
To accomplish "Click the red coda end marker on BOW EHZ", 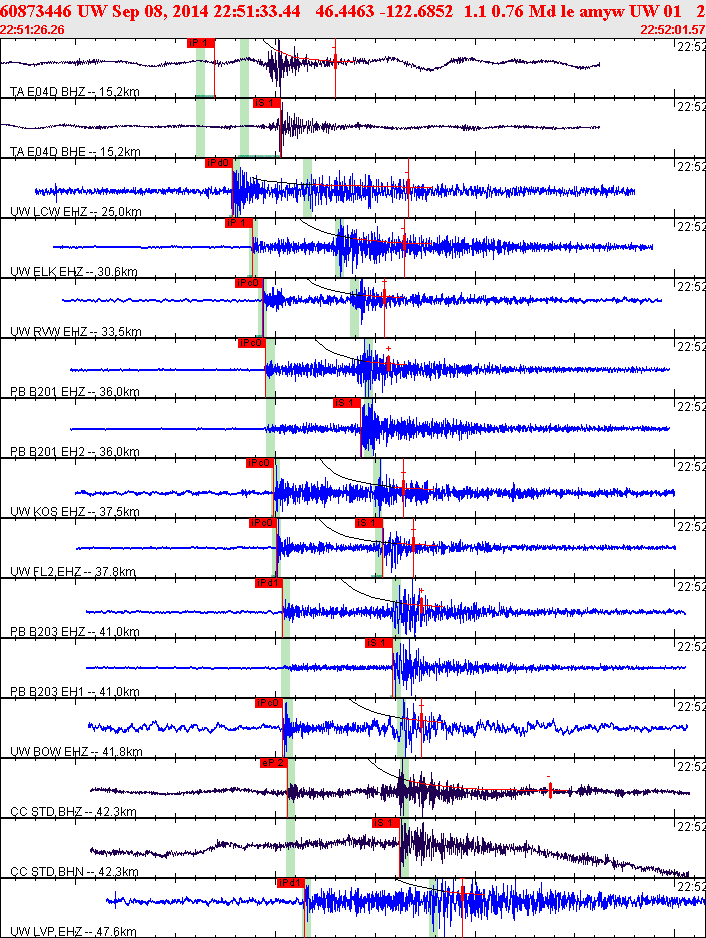I will coord(421,720).
